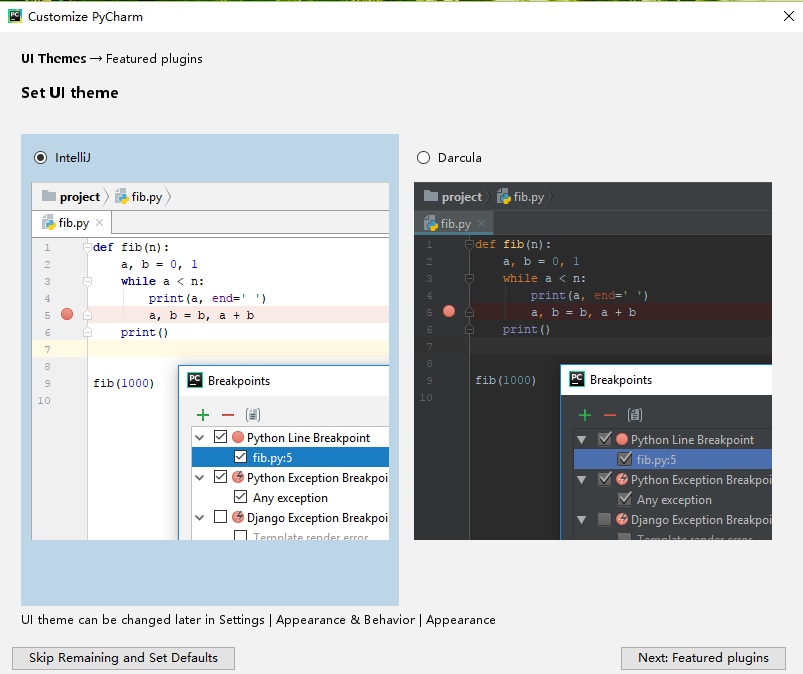Toggle Python Line Breakpoint checkbox in Darcula preview
Image resolution: width=803 pixels, height=674 pixels.
[605, 439]
